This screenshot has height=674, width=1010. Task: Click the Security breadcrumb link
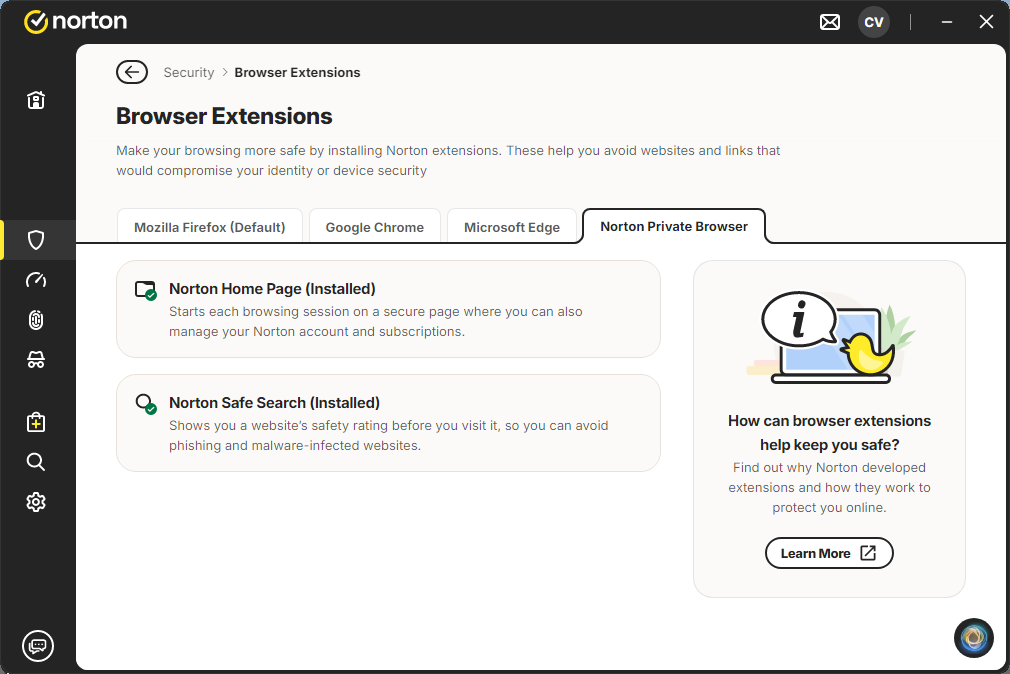point(189,72)
